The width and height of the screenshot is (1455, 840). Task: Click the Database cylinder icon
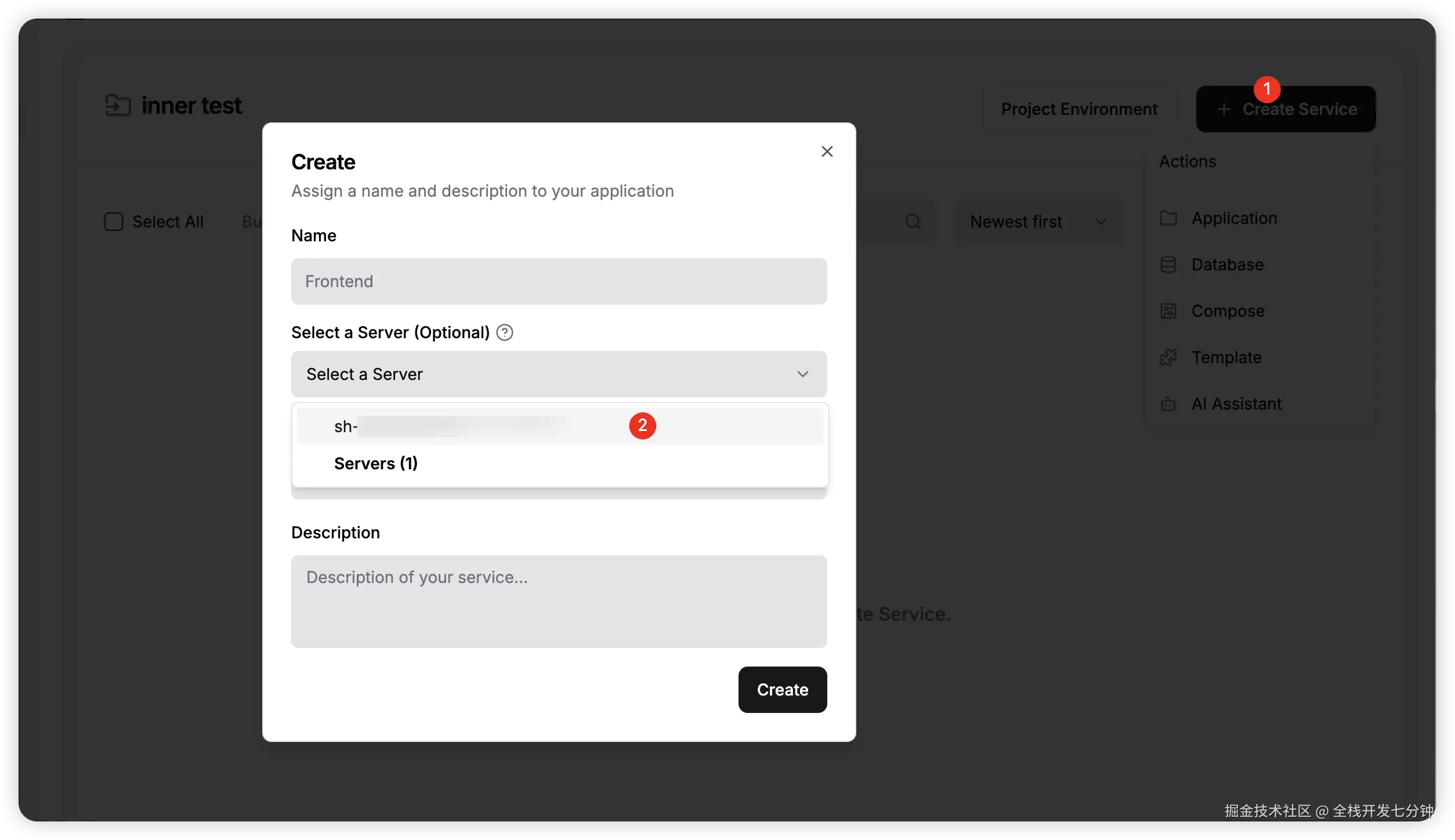(x=1168, y=265)
